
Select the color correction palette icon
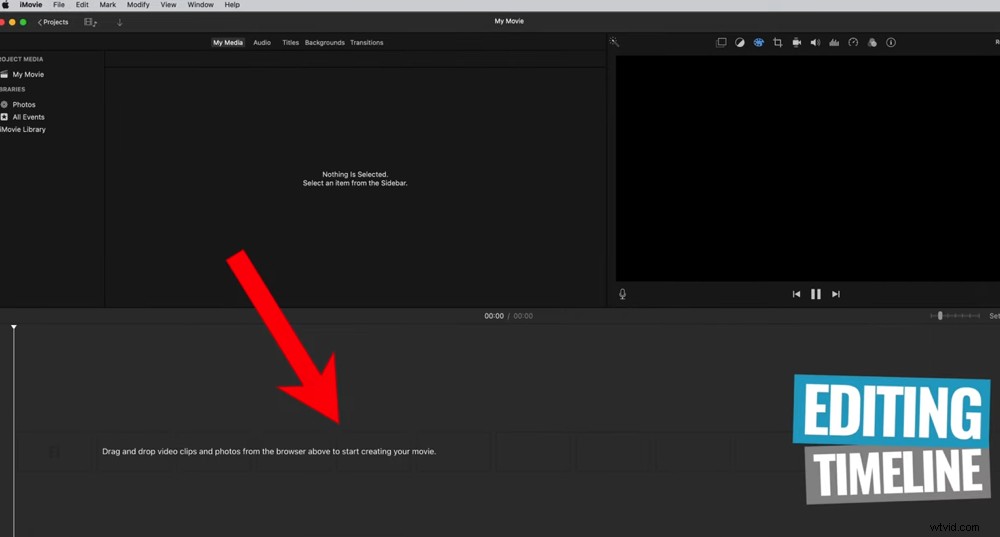758,43
